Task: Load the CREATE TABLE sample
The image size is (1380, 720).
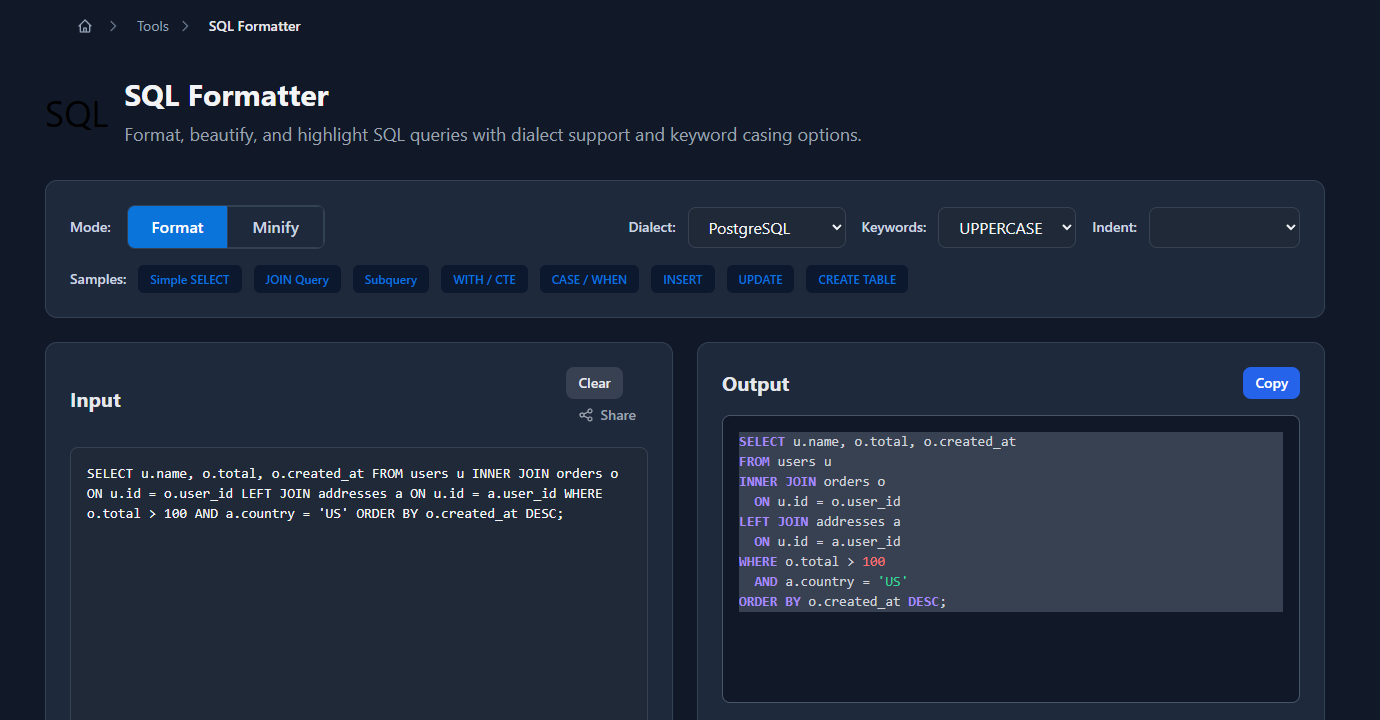Action: click(x=857, y=280)
